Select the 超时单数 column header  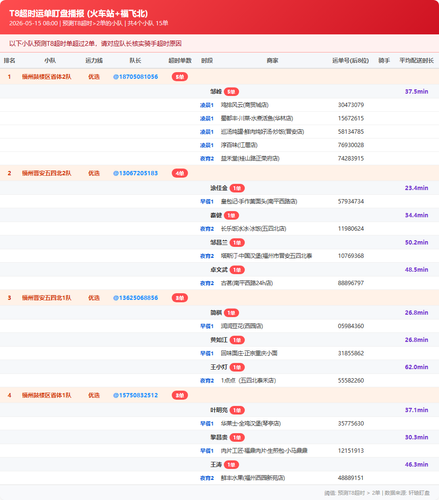[180, 61]
